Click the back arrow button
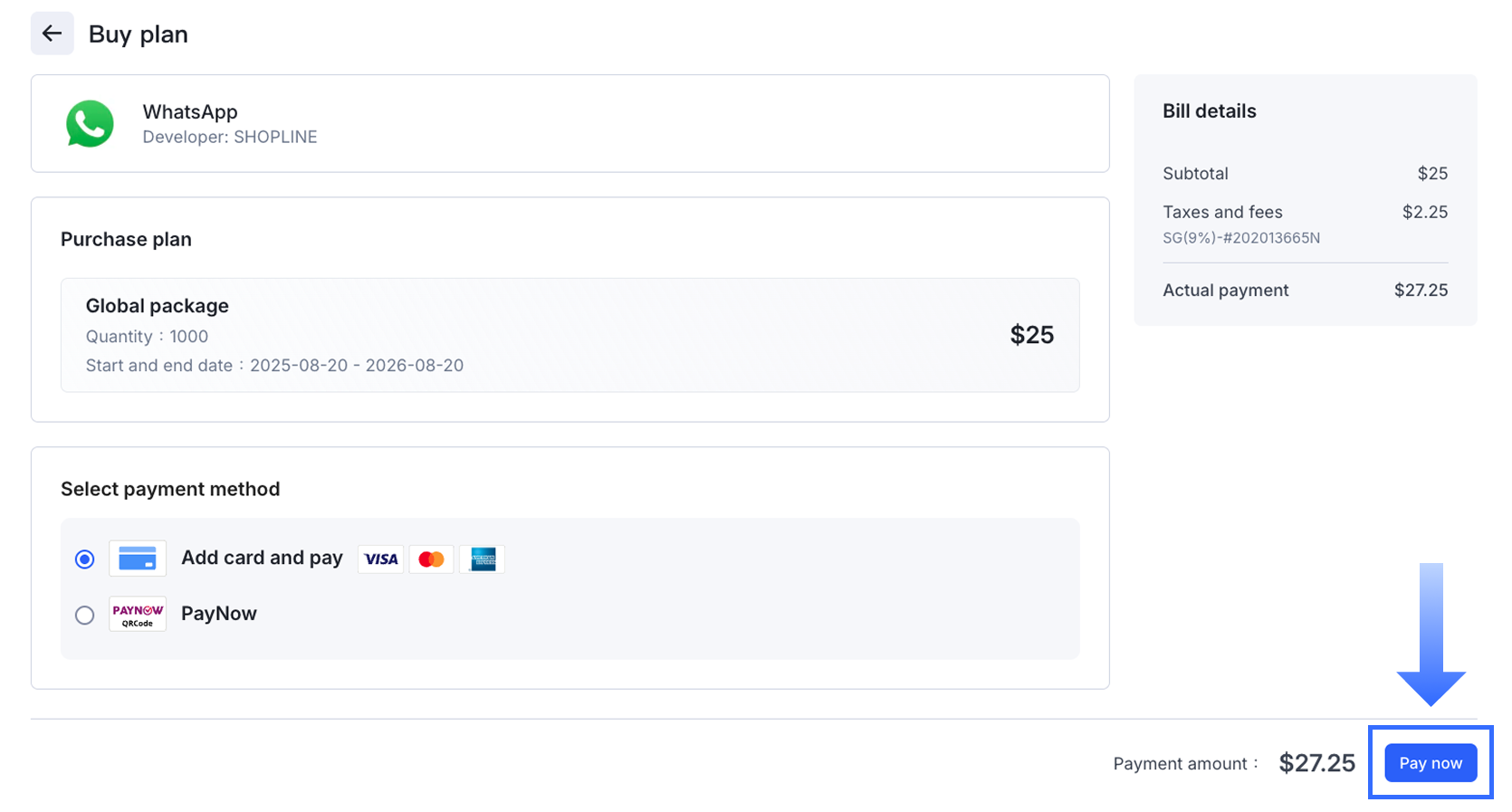This screenshot has width=1512, height=812. click(x=53, y=34)
